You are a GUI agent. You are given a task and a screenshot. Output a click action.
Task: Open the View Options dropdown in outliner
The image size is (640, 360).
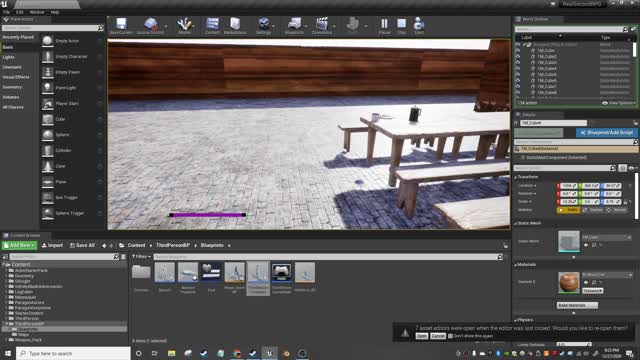click(619, 103)
